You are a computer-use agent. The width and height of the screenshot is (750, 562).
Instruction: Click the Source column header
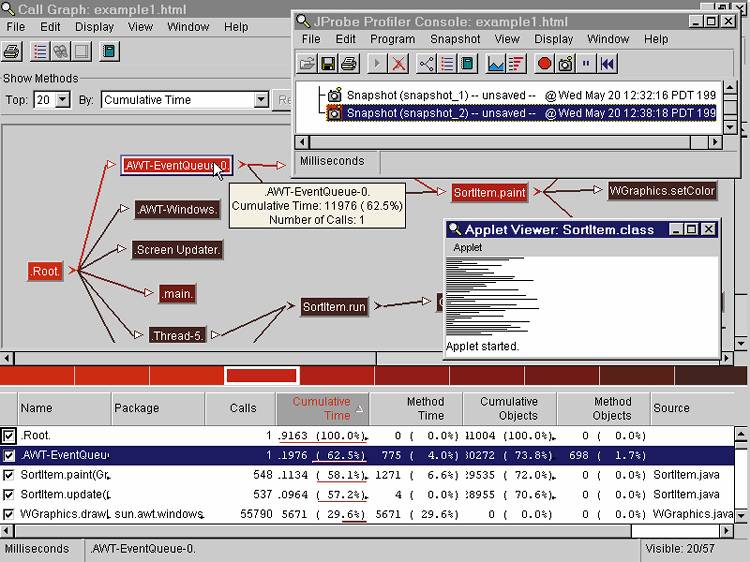click(692, 408)
